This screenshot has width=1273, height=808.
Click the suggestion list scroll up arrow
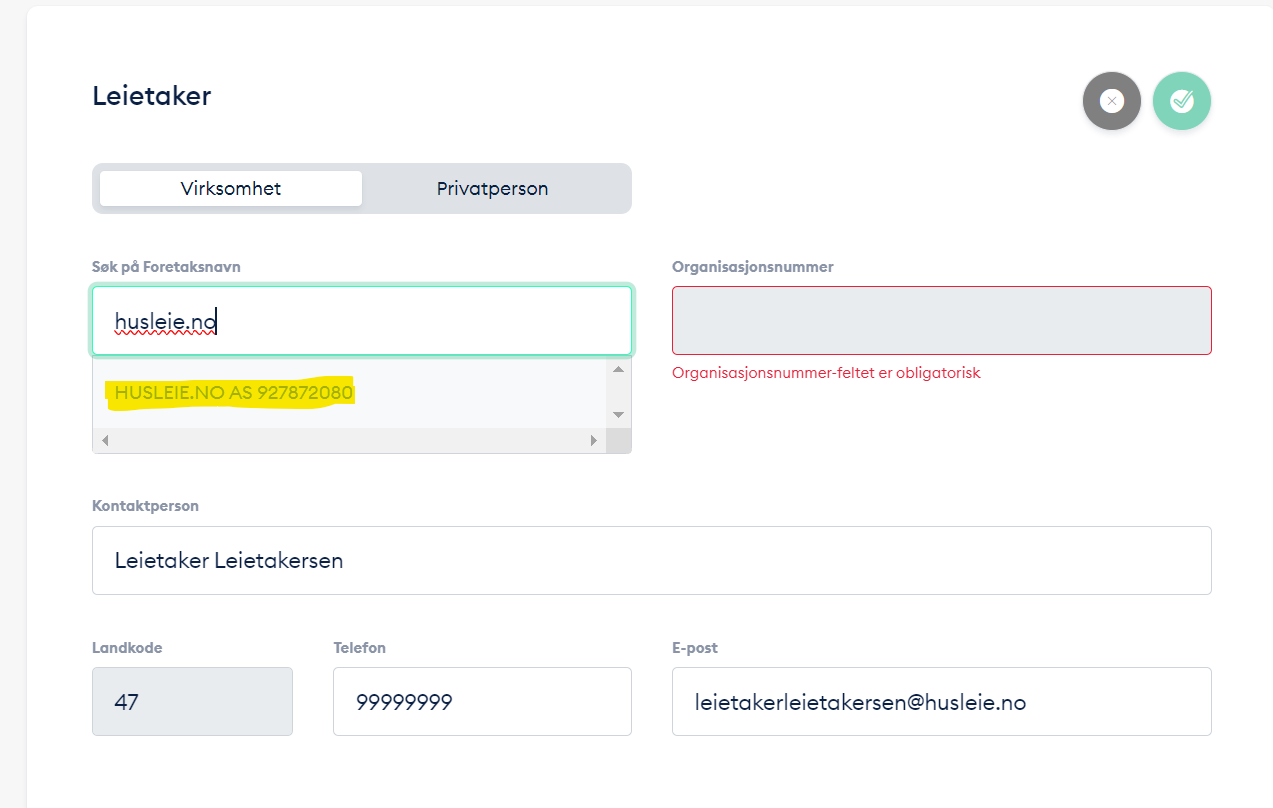[618, 370]
